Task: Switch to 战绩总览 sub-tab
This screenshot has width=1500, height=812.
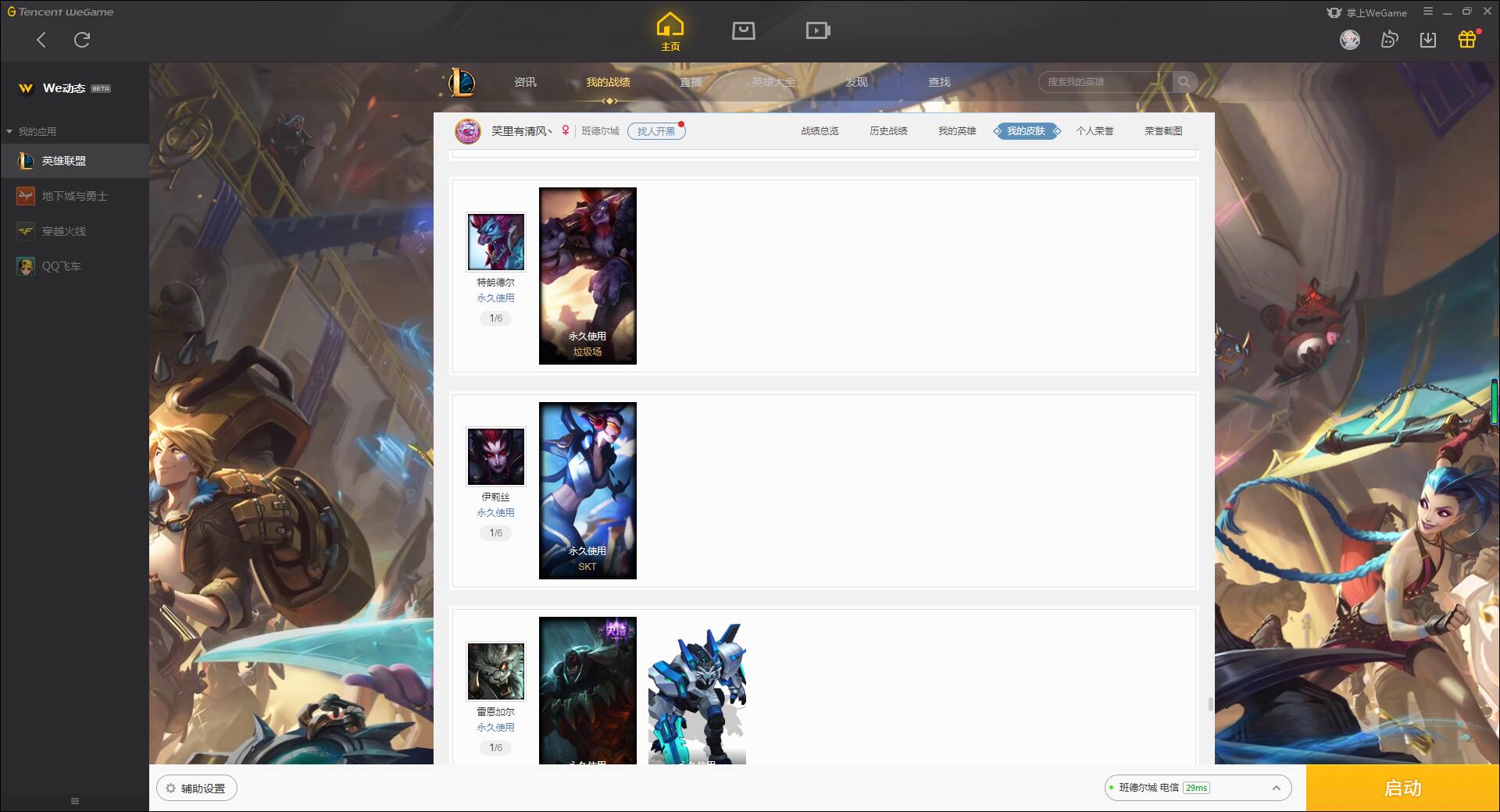Action: coord(820,131)
